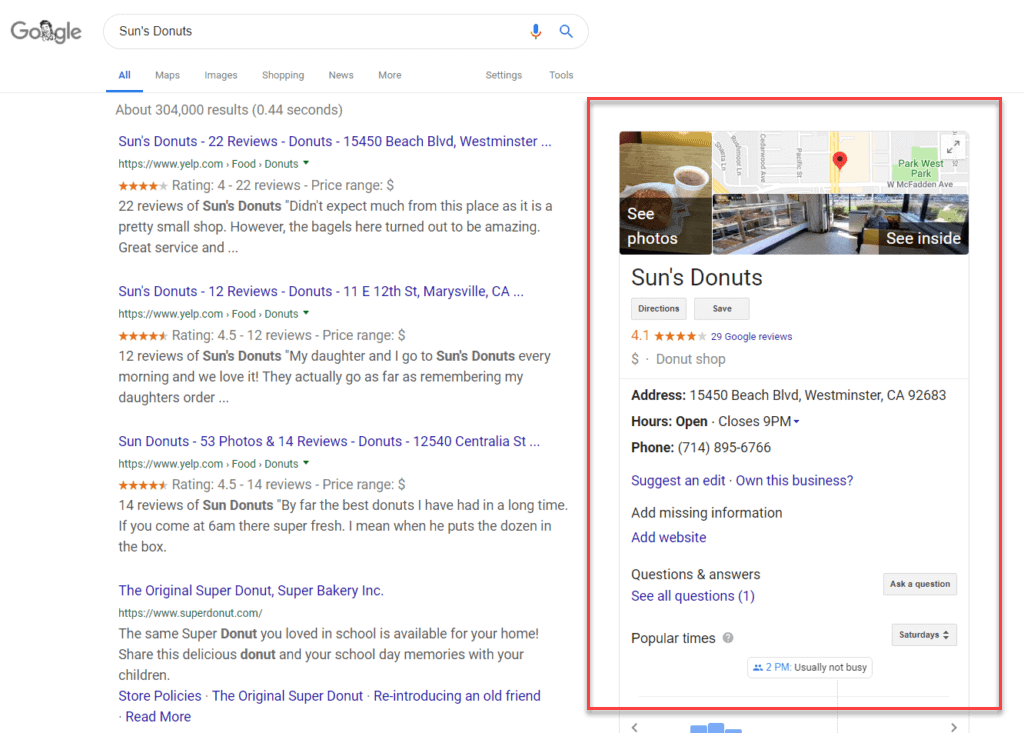Click the red map location pin
Image resolution: width=1024 pixels, height=733 pixels.
840,160
